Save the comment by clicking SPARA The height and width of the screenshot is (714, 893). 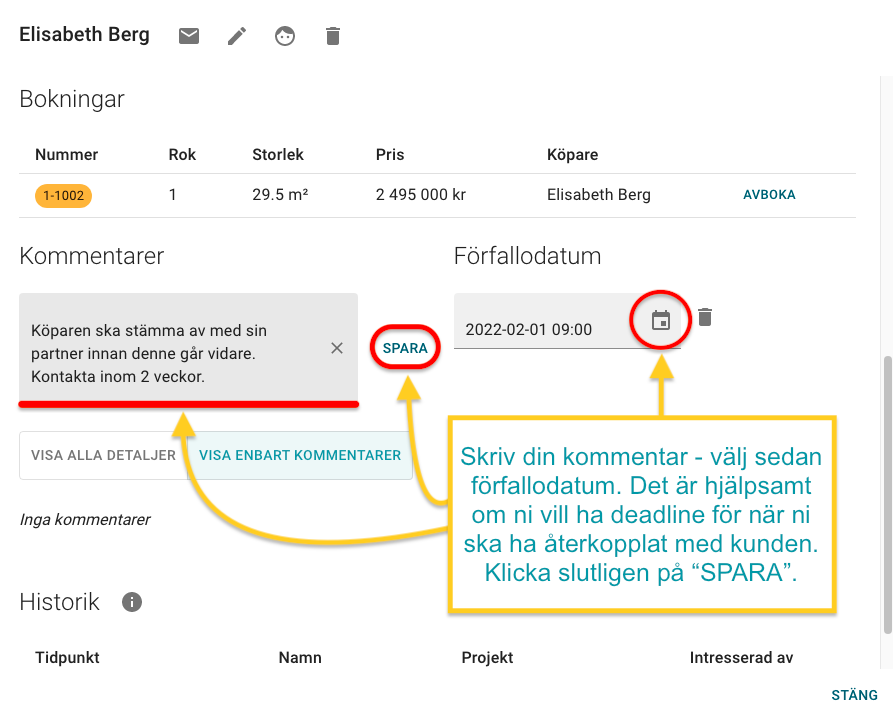404,347
